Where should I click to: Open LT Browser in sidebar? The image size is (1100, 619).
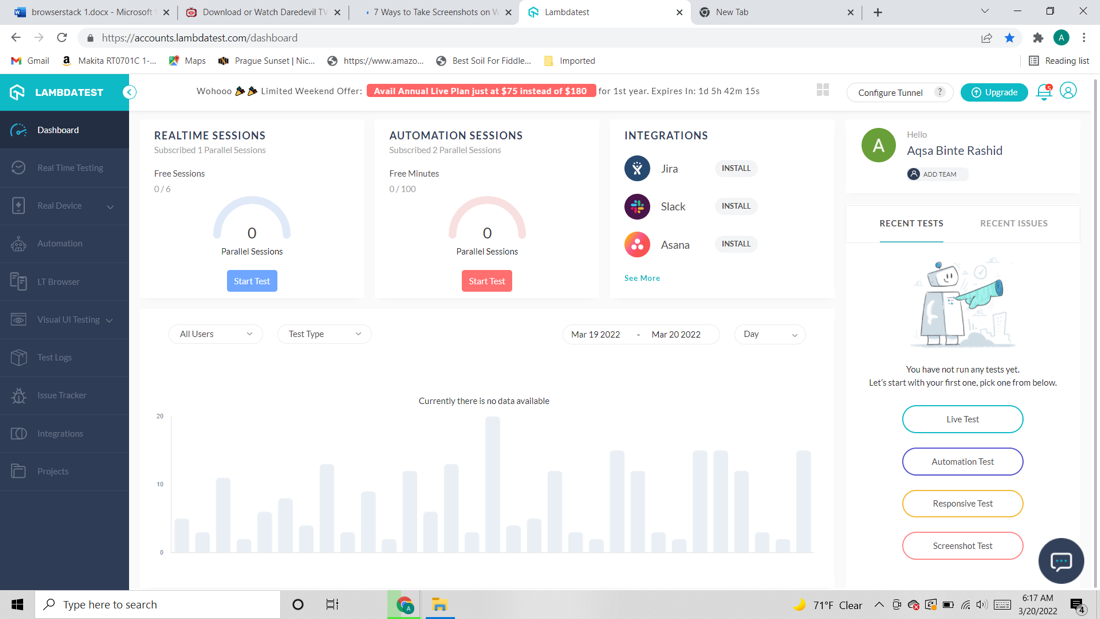coord(65,281)
